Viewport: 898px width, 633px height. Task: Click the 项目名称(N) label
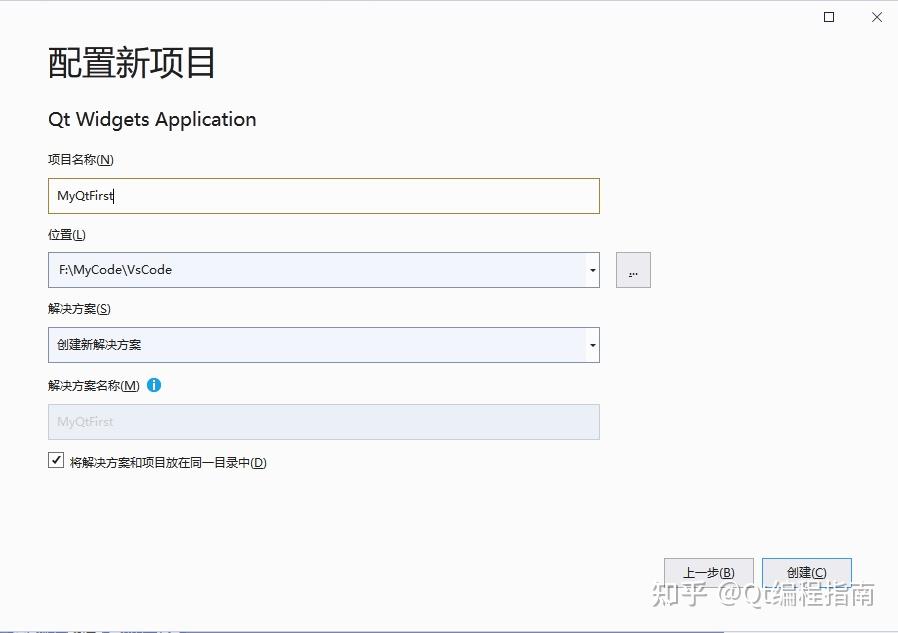point(80,159)
